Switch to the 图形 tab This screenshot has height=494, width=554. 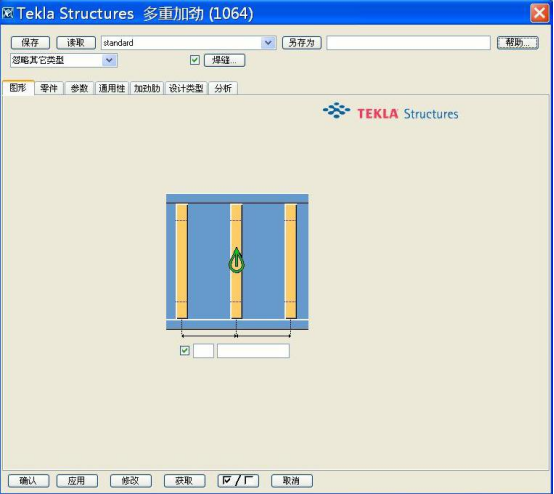pos(18,88)
